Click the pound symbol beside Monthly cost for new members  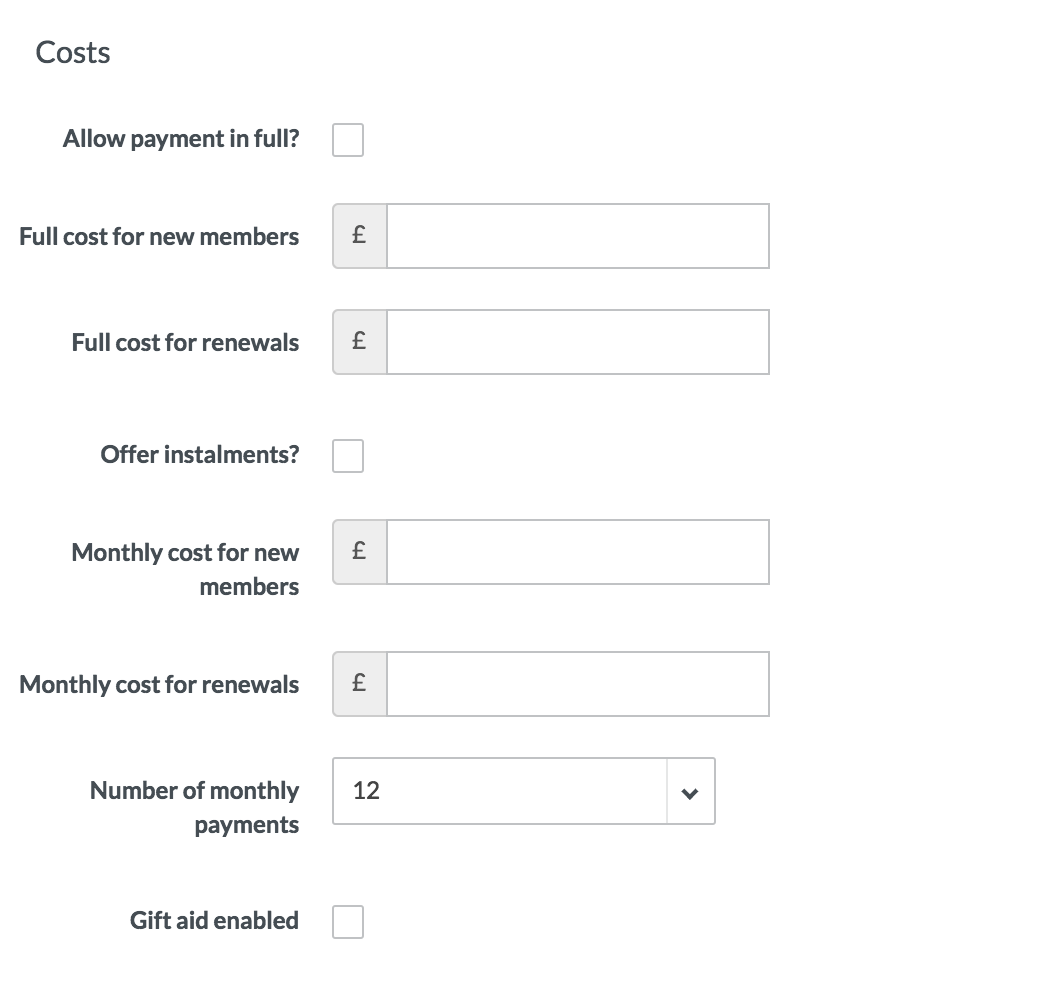point(359,552)
